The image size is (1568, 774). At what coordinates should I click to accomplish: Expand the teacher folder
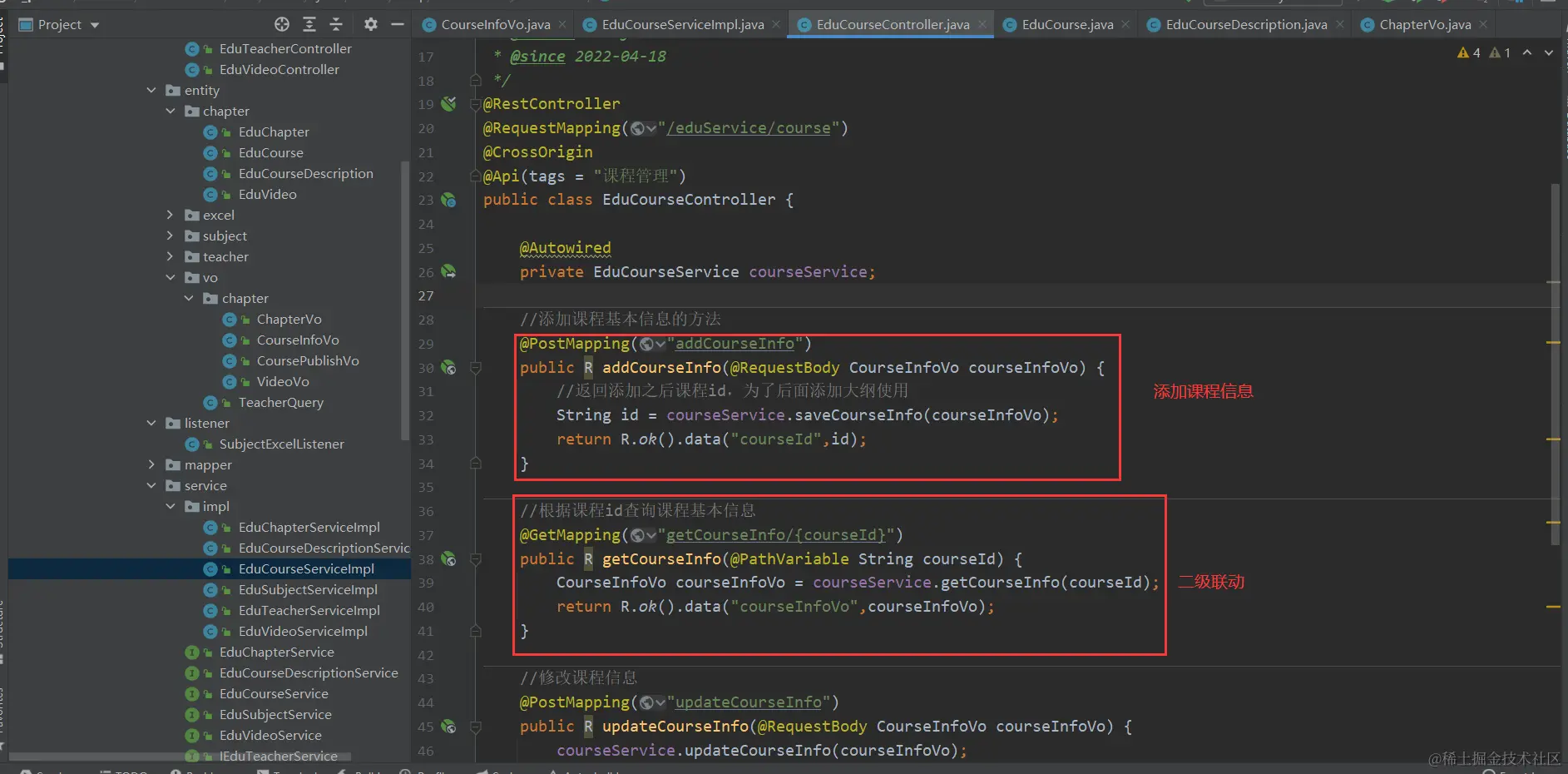coord(171,256)
